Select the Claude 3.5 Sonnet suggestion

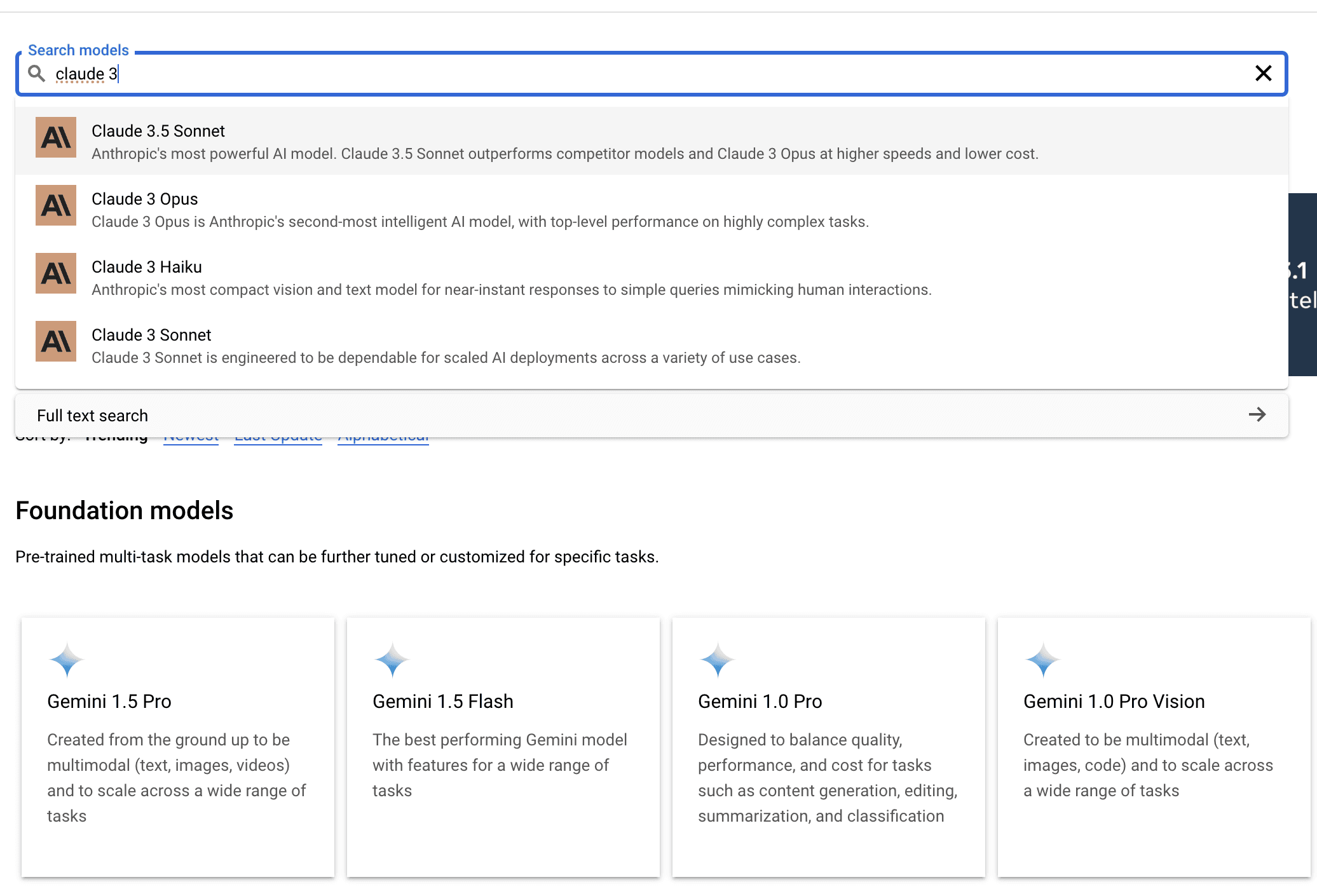tap(652, 141)
